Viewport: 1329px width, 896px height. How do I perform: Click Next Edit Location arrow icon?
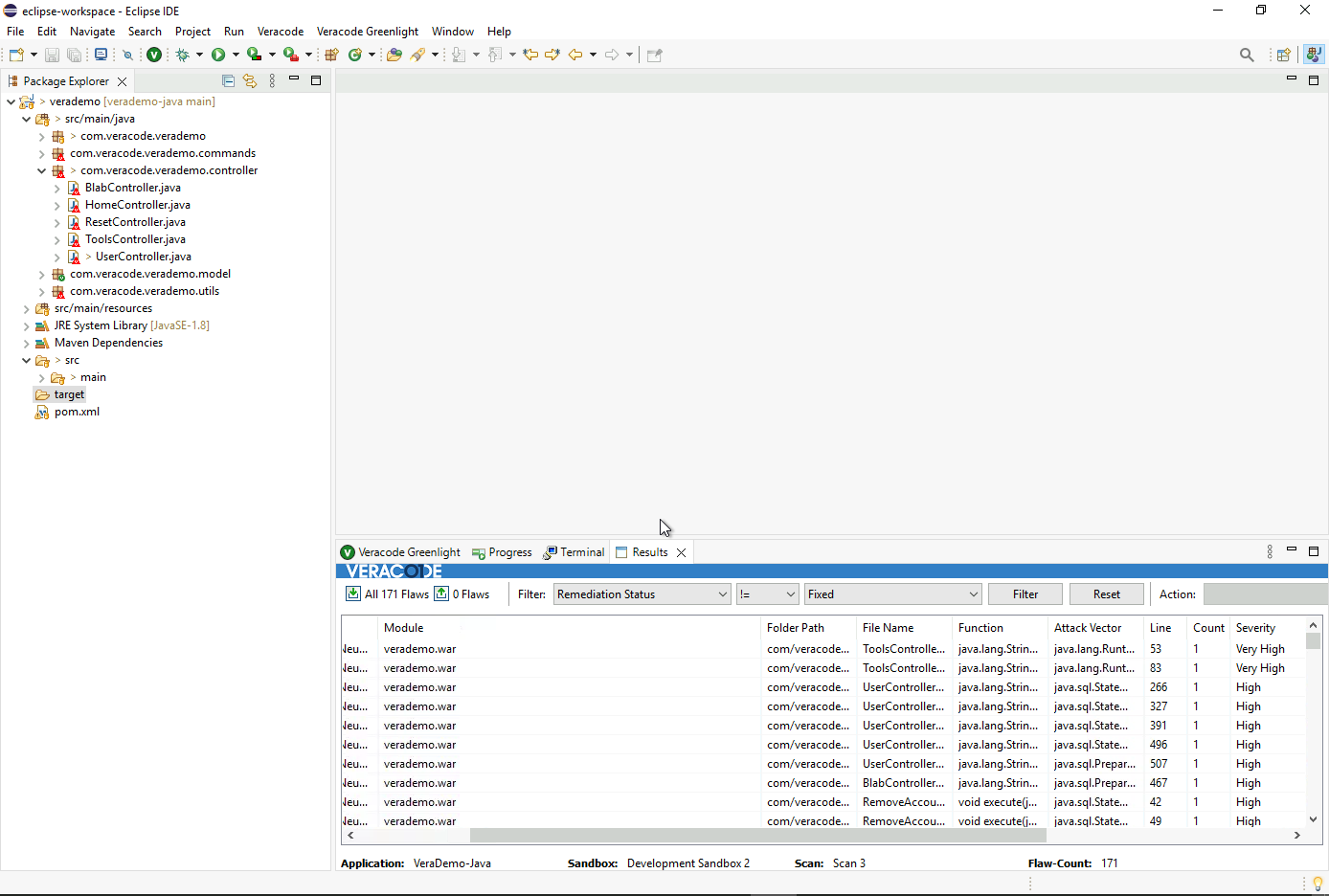pyautogui.click(x=552, y=55)
